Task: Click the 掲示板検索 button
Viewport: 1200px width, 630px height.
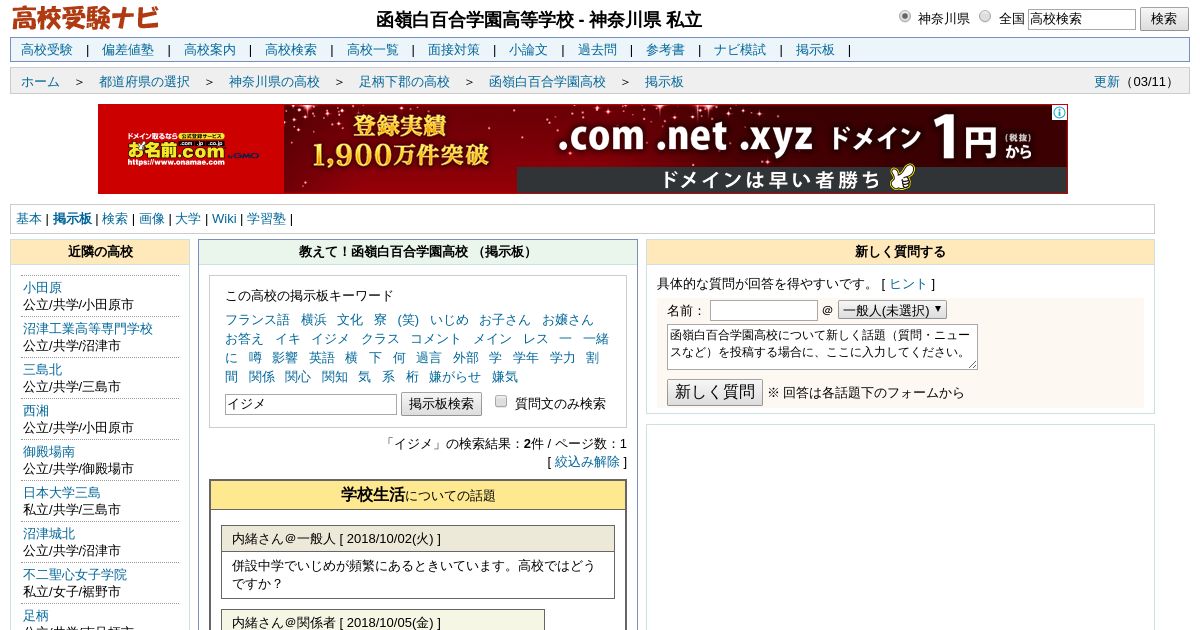Action: [x=441, y=404]
